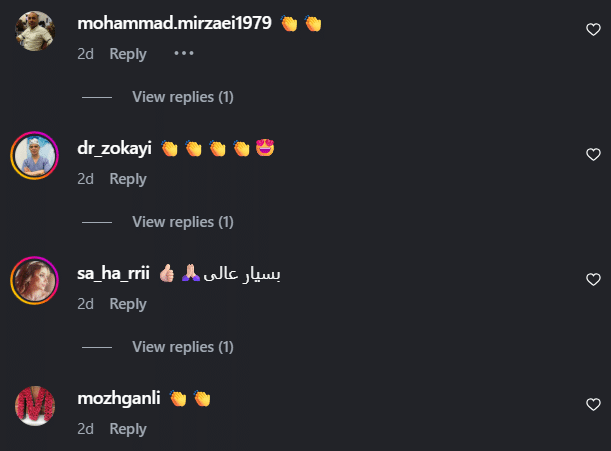This screenshot has height=451, width=611.
Task: Expand replies under dr_zokayi's comment
Action: (x=183, y=222)
